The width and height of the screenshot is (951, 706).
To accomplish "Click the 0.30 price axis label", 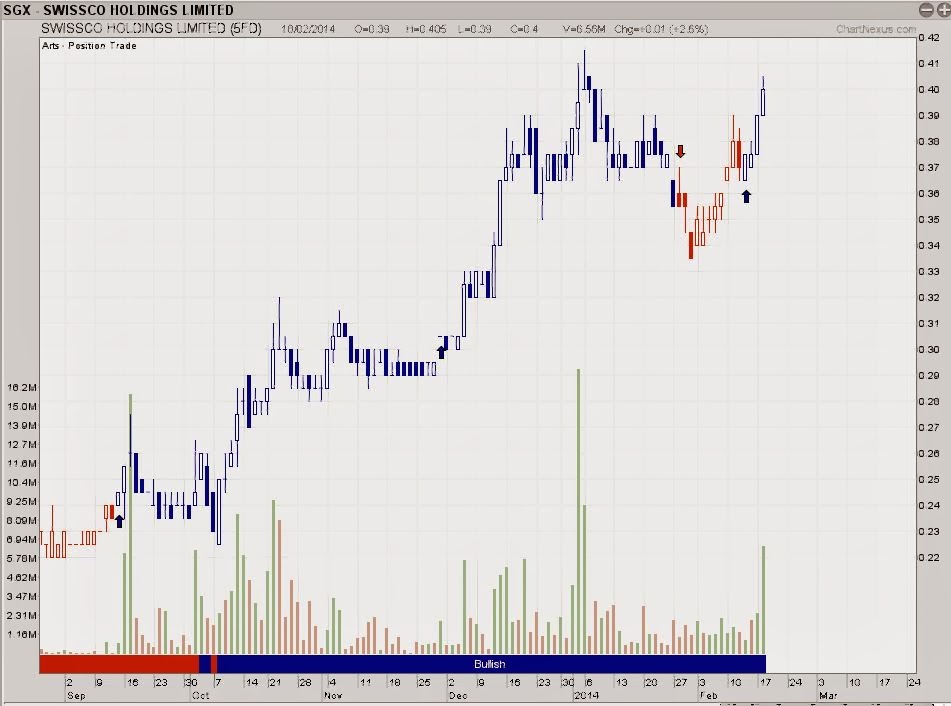I will click(929, 349).
